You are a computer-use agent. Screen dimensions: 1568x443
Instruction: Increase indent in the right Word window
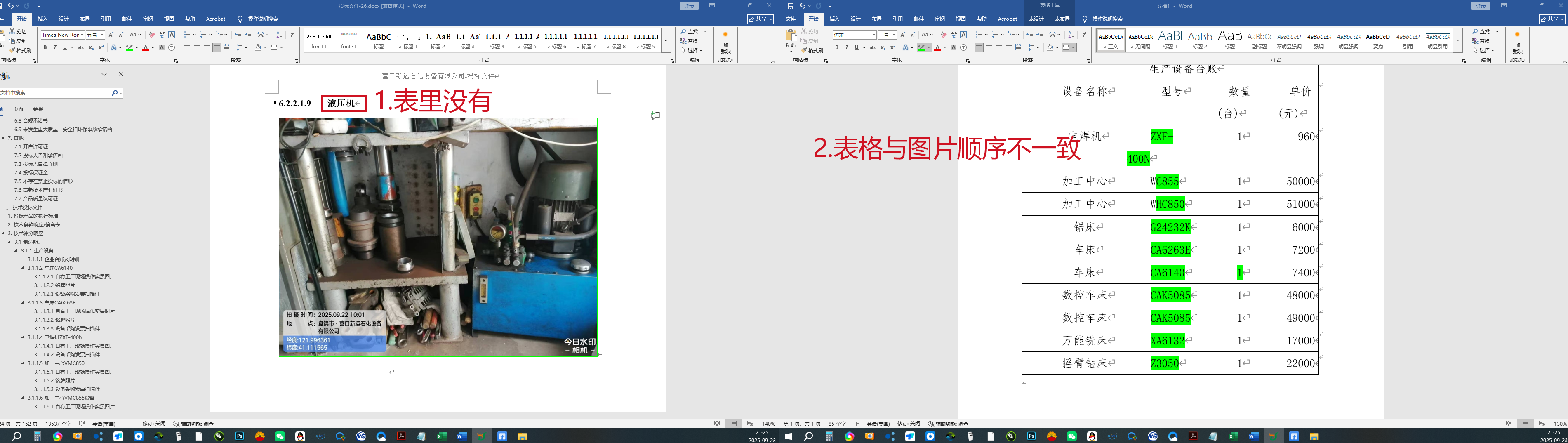tap(1040, 35)
